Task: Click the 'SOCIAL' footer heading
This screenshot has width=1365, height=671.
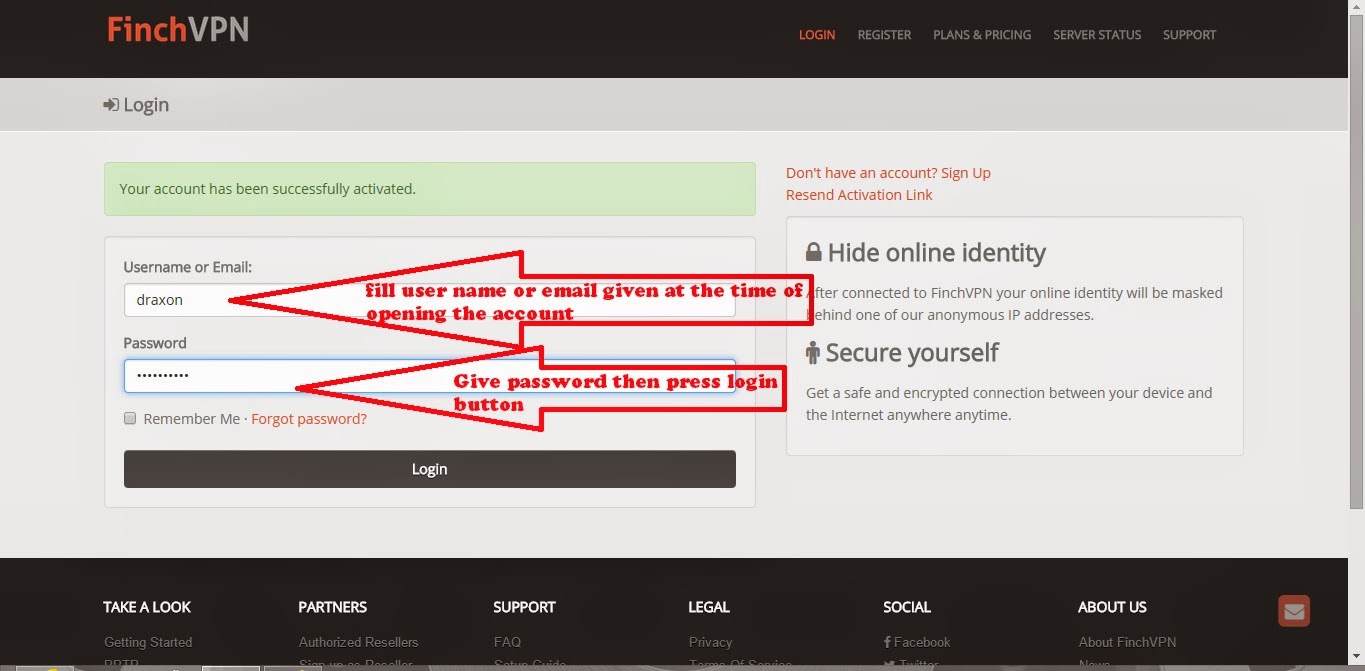Action: [x=907, y=607]
